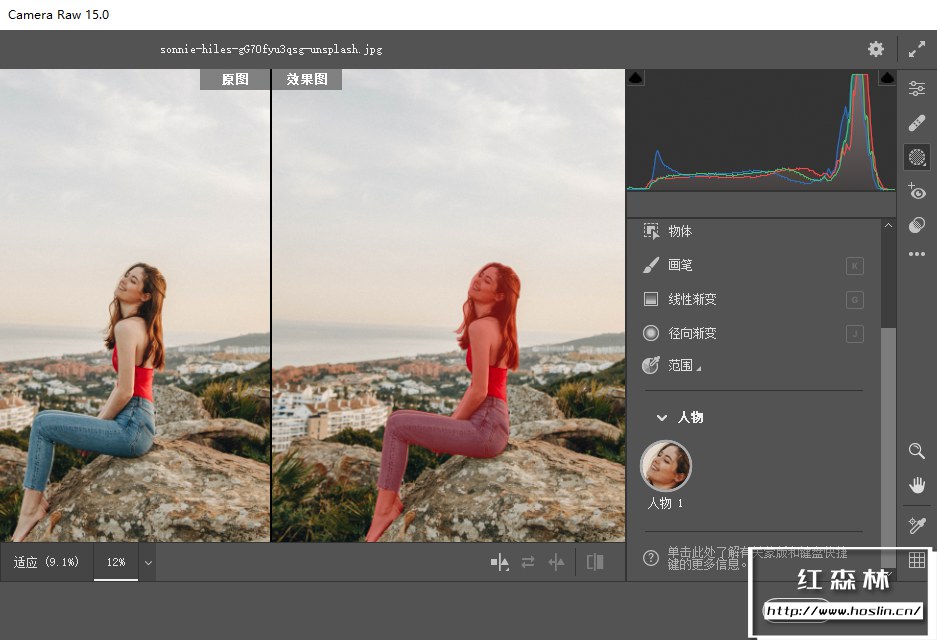Select the Red Eye removal tool
937x640 pixels.
916,191
